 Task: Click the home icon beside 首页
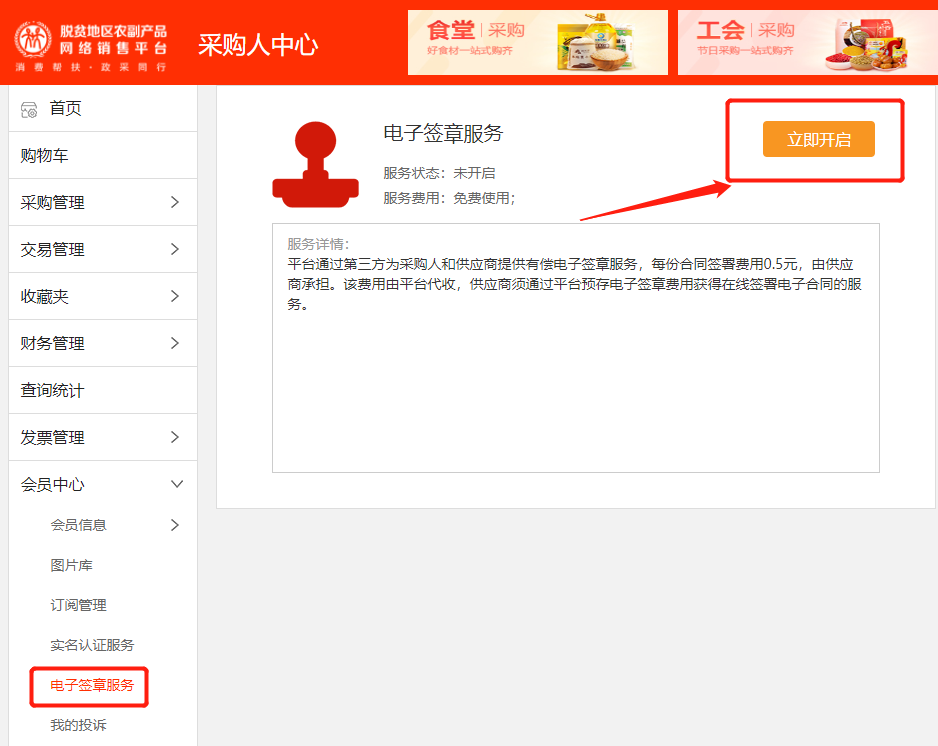pyautogui.click(x=29, y=109)
